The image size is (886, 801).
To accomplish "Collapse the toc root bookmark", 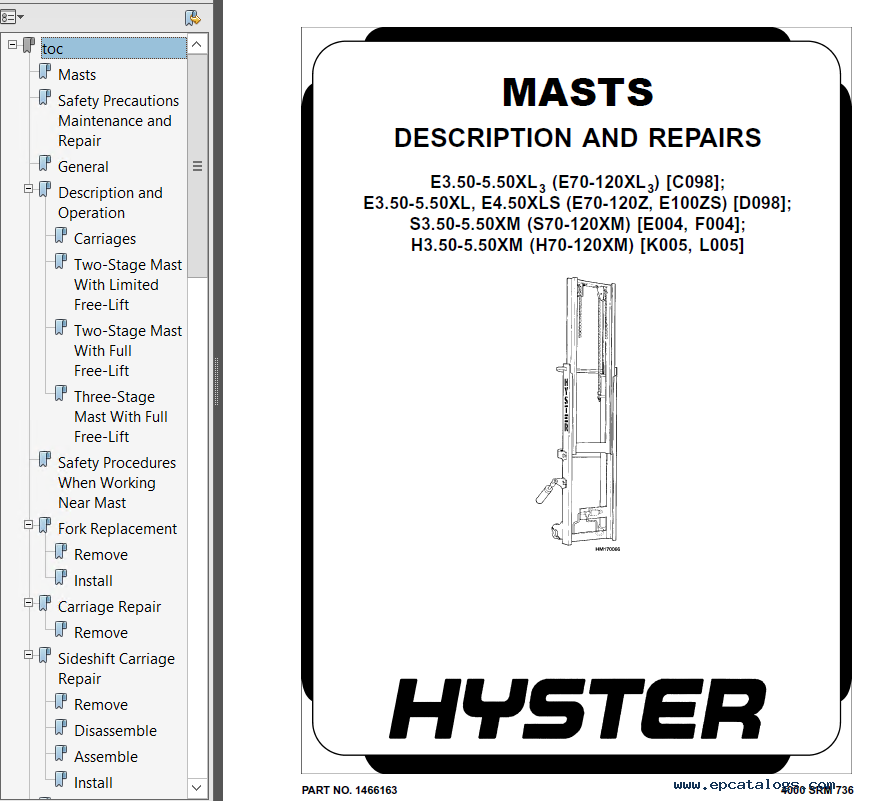I will click(x=12, y=44).
